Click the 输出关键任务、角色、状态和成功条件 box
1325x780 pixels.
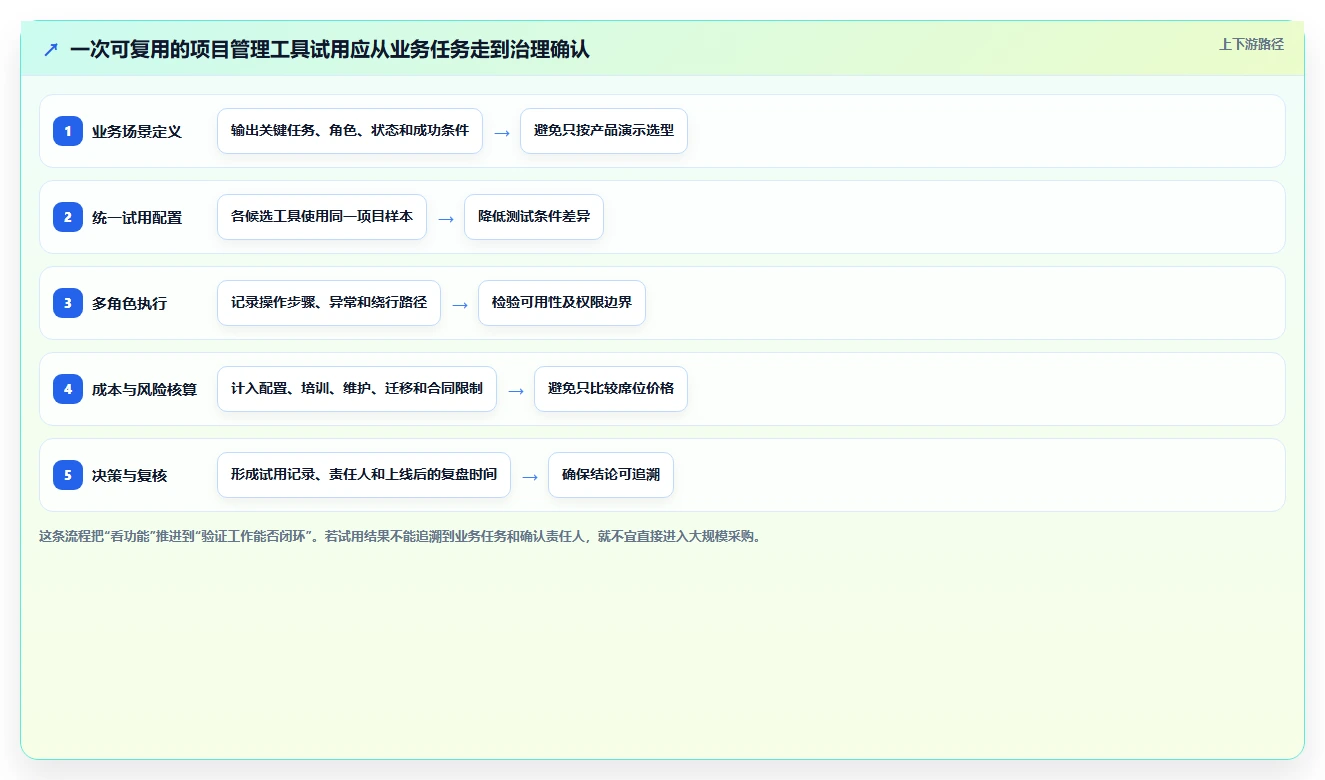pyautogui.click(x=350, y=131)
